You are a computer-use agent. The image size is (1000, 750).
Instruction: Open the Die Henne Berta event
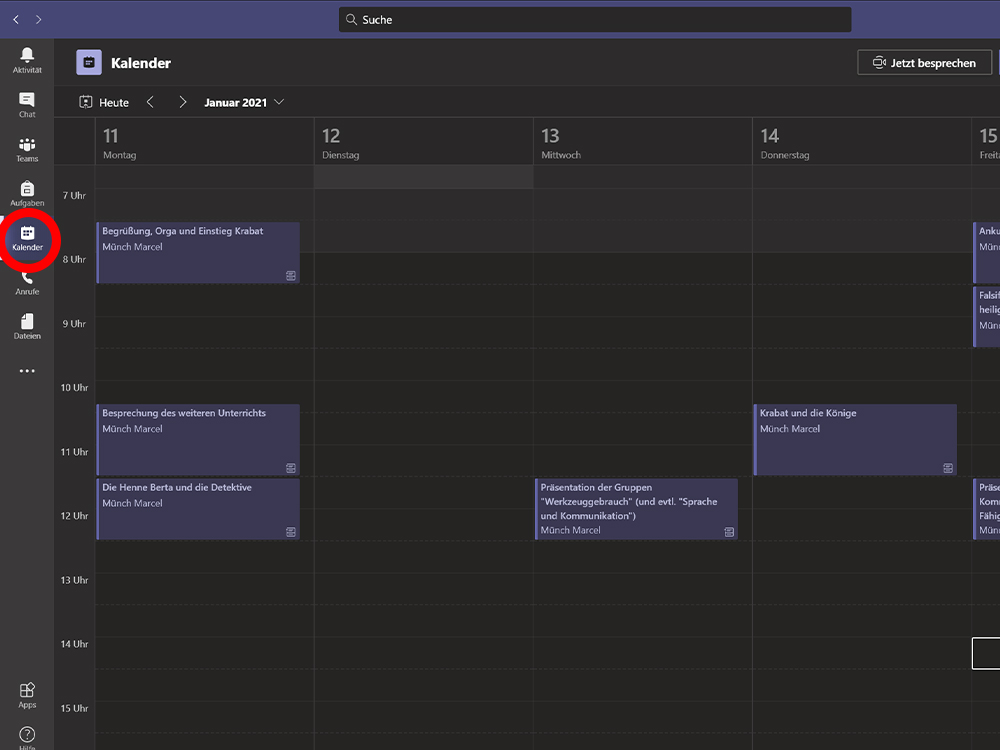pyautogui.click(x=198, y=509)
